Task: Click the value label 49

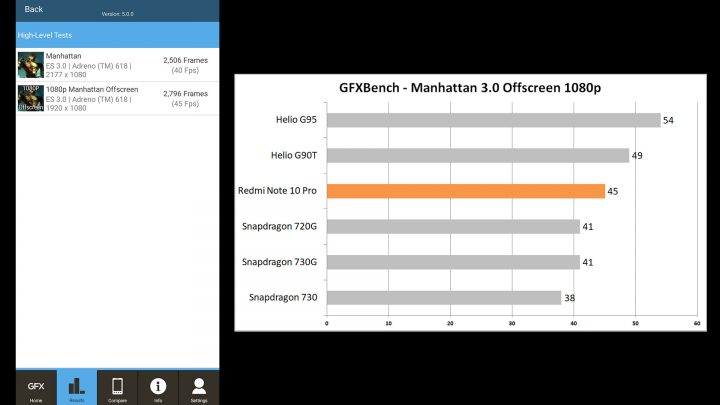Action: coord(637,156)
